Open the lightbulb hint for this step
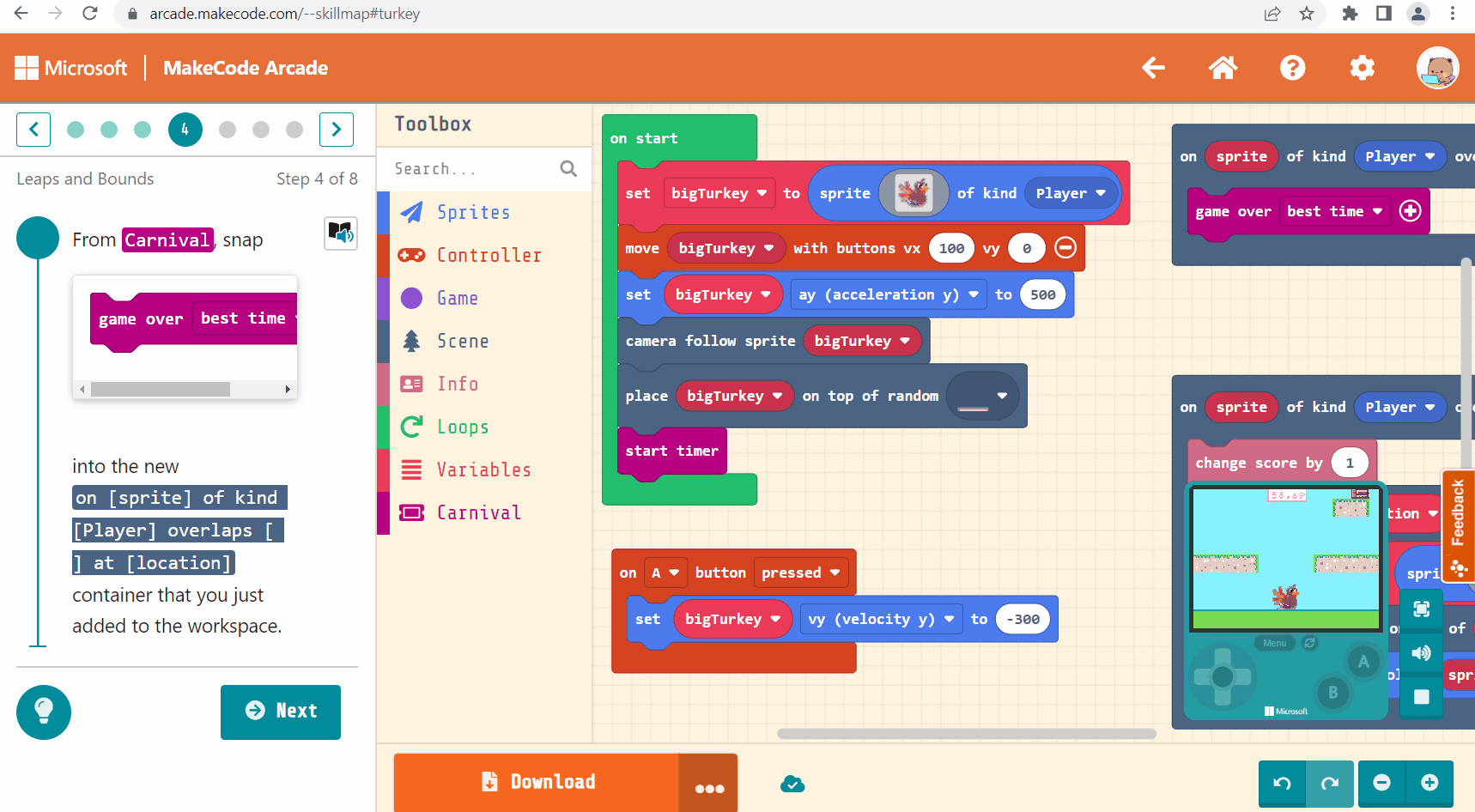Image resolution: width=1475 pixels, height=812 pixels. pos(43,712)
